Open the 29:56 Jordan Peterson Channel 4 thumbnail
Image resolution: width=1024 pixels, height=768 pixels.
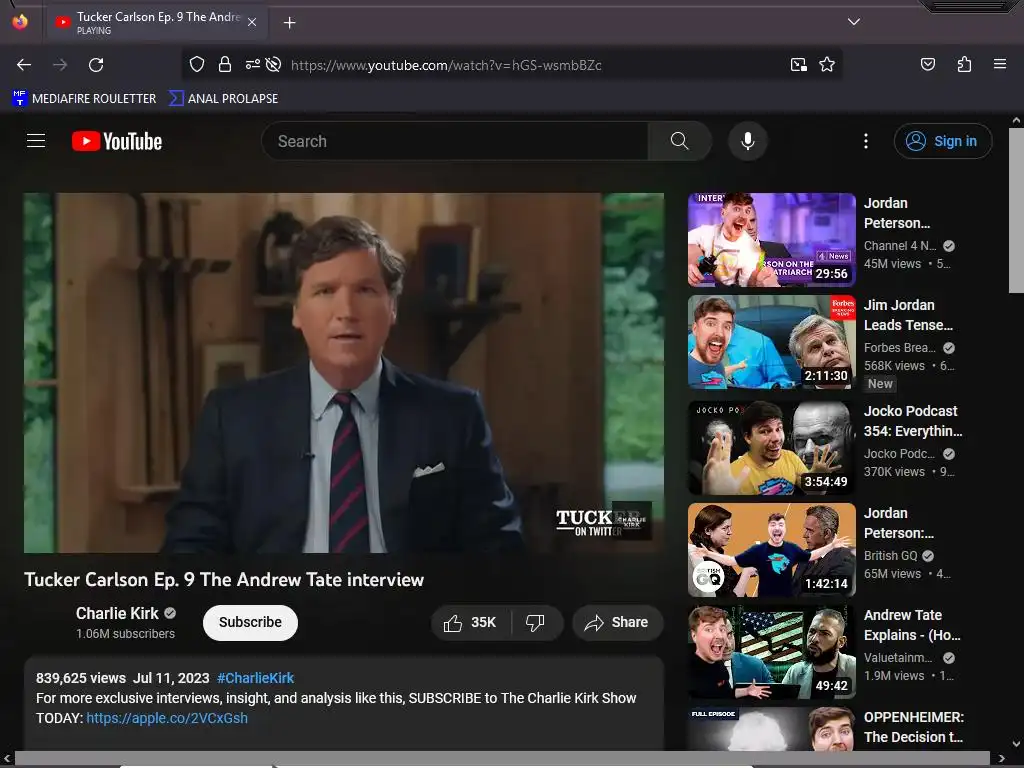[x=772, y=240]
